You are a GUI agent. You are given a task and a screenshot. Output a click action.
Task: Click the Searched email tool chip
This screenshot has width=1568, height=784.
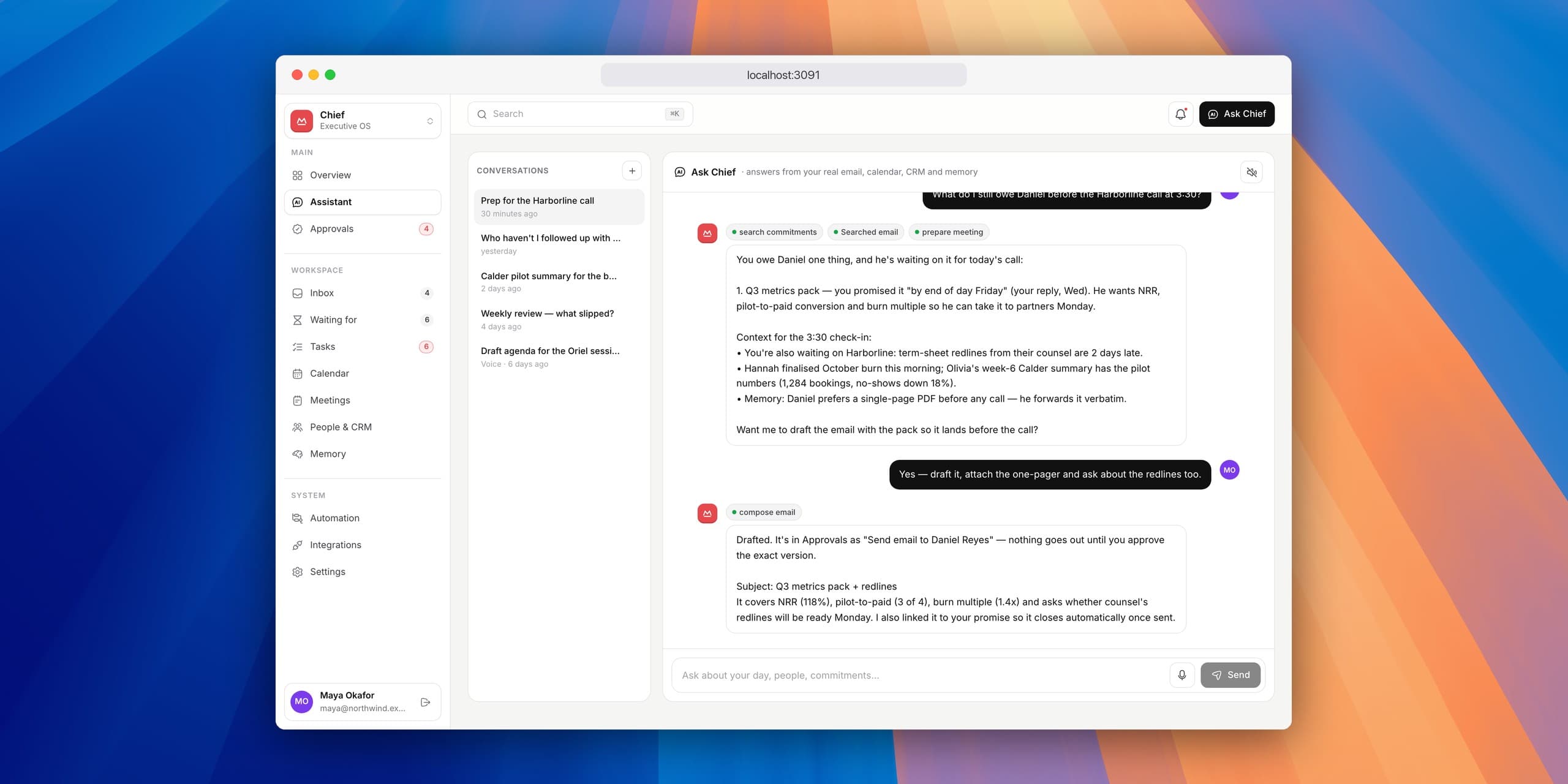point(865,232)
